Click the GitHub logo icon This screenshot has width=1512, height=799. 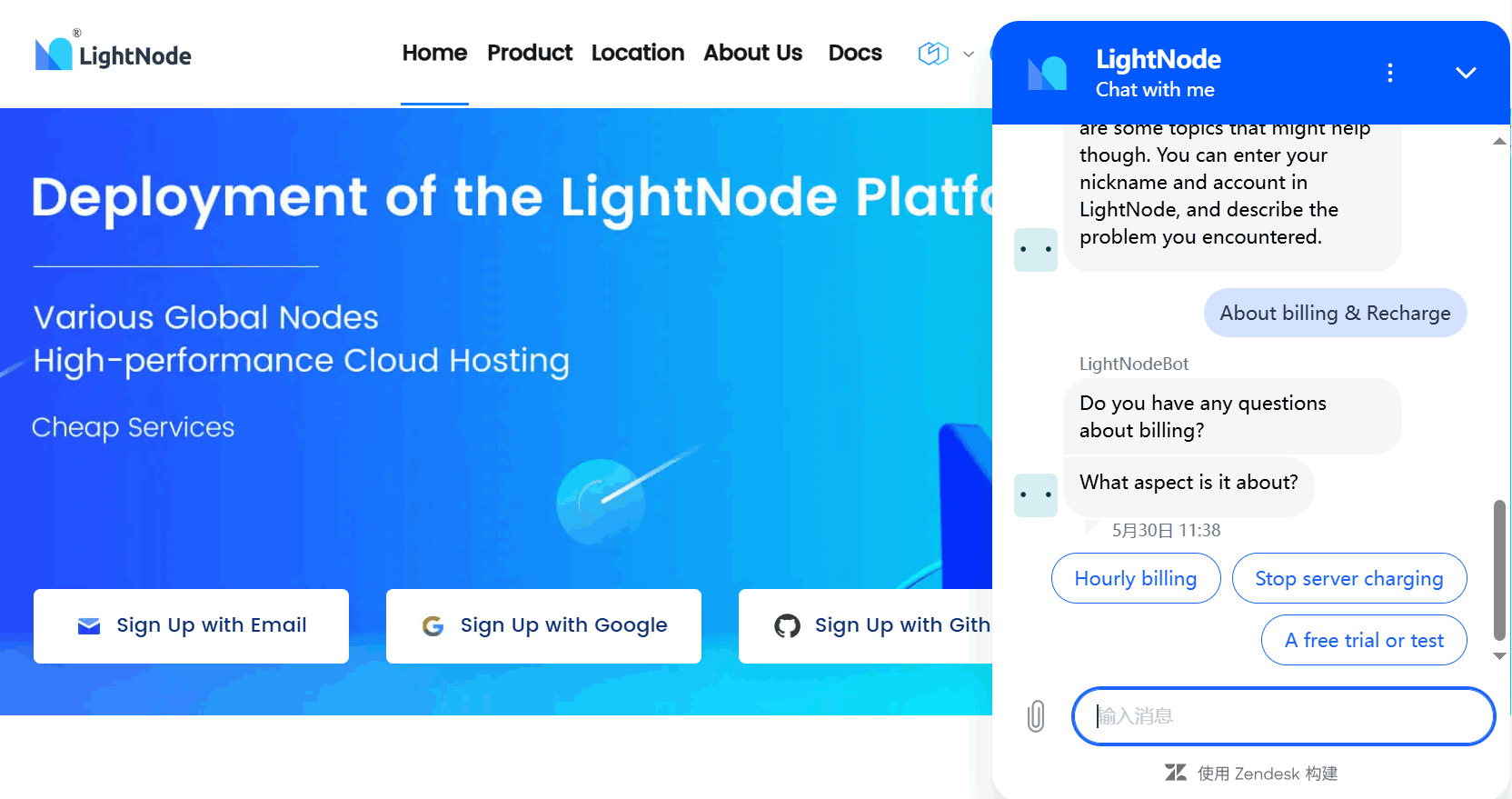[787, 625]
